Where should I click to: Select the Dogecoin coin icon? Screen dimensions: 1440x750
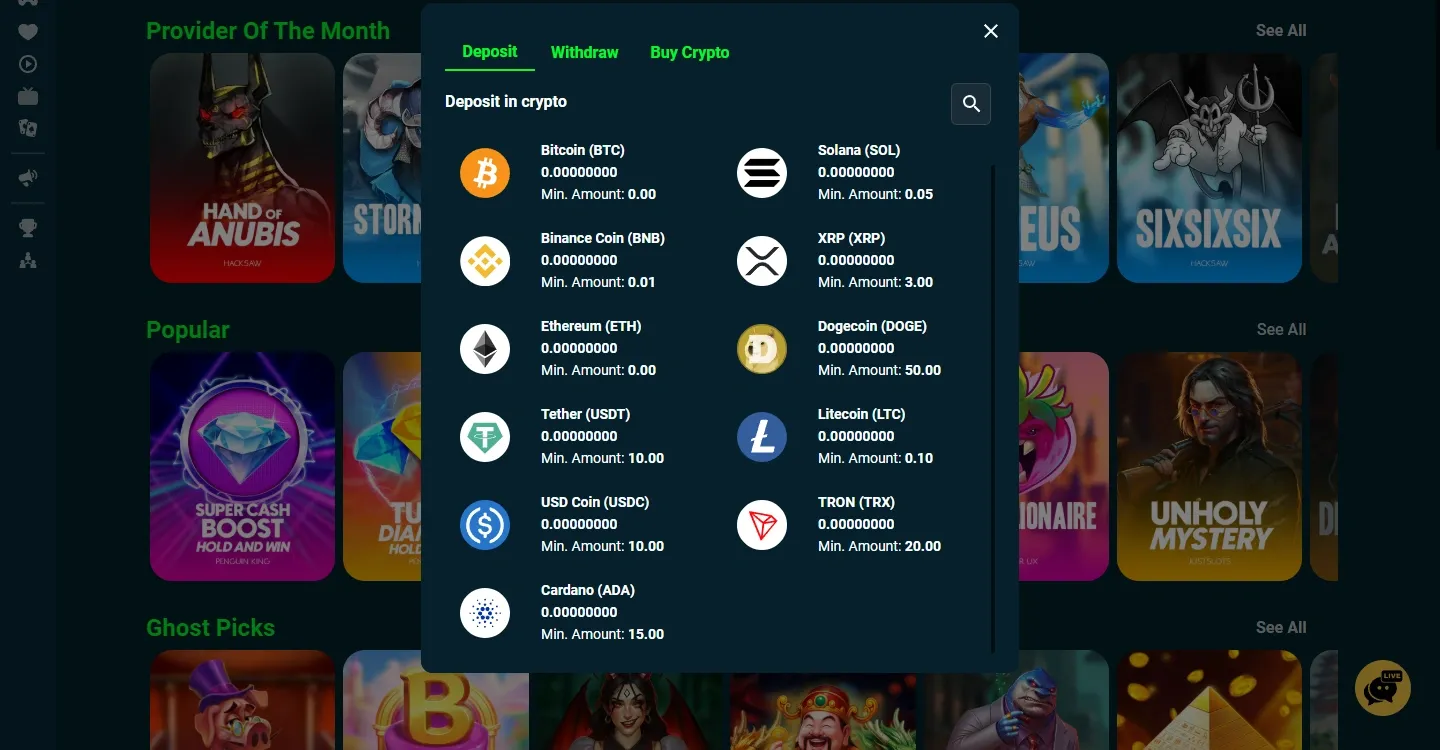coord(762,349)
